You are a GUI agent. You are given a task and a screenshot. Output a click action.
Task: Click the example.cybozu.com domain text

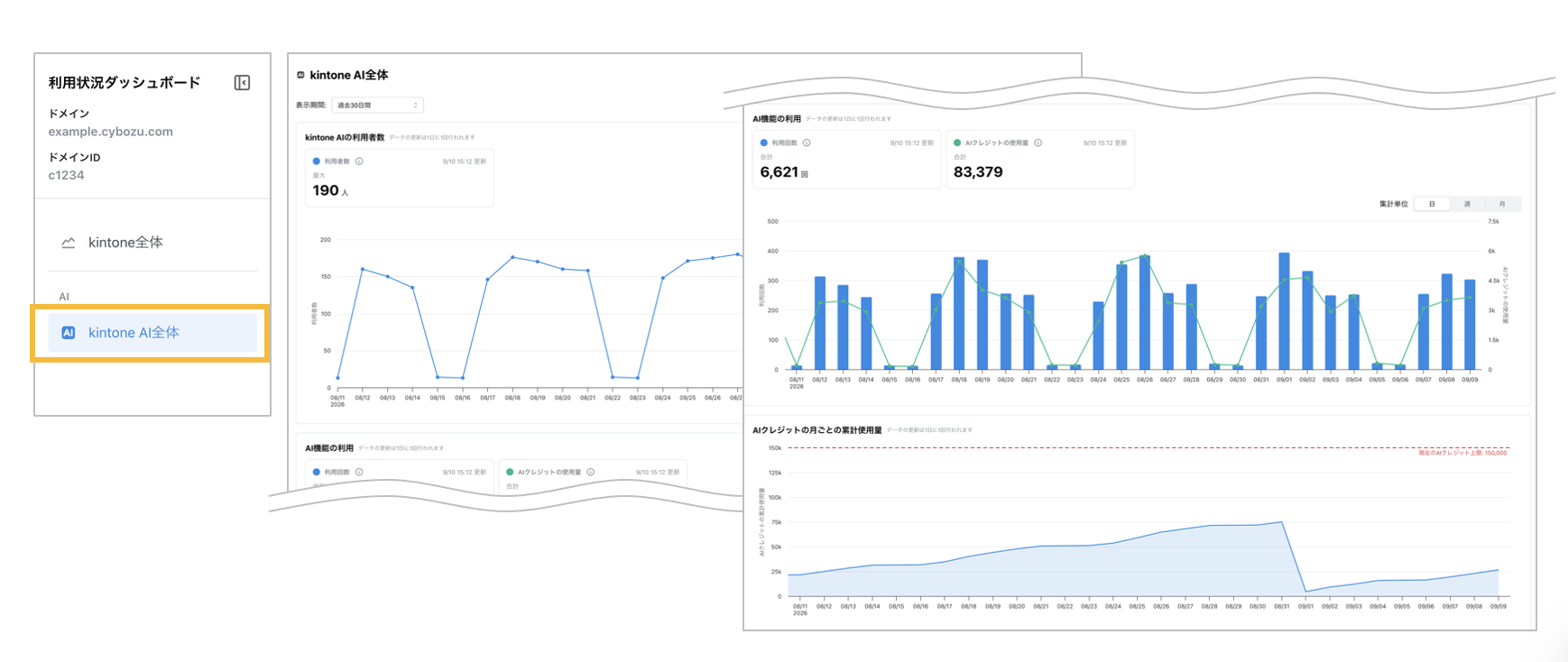(x=110, y=132)
